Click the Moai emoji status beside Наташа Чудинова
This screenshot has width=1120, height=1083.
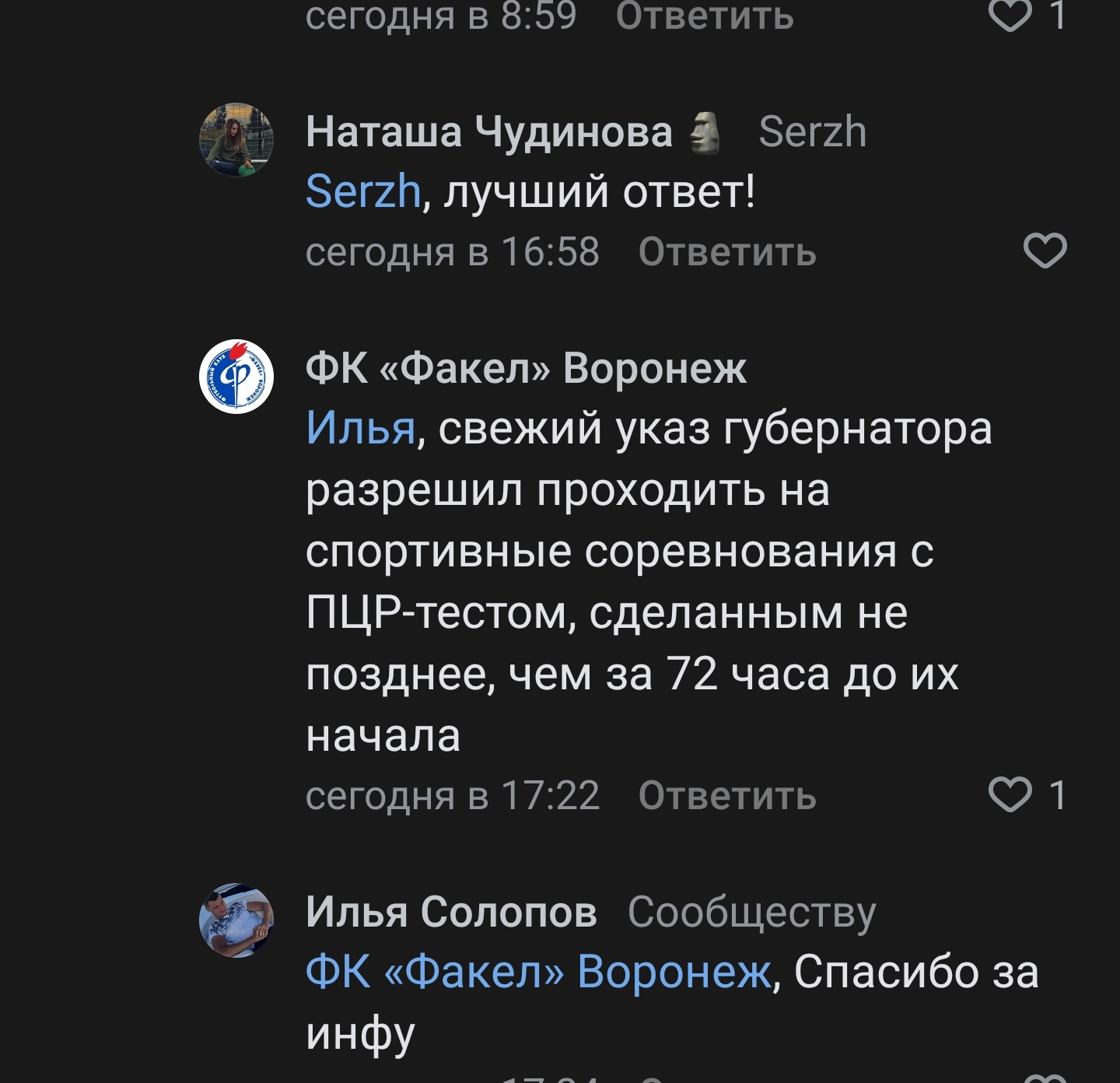click(705, 132)
